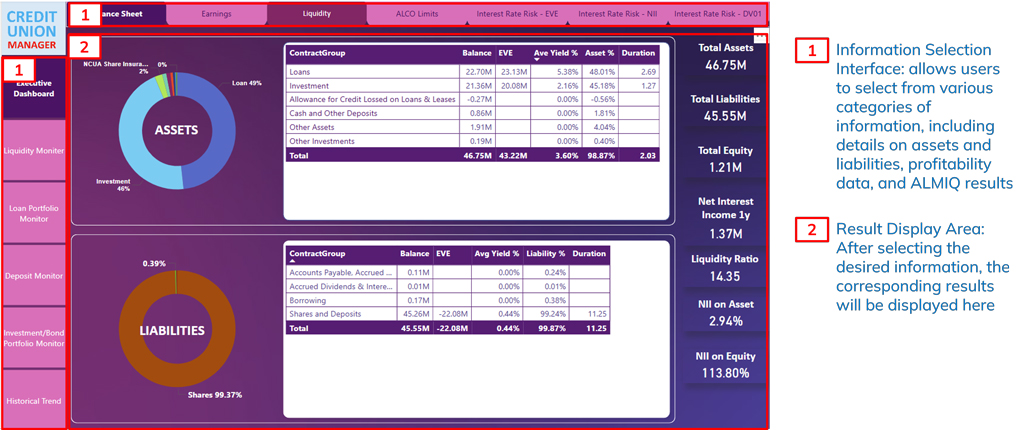Click the Liability % column header
Screen dimensions: 1024x430
point(546,254)
